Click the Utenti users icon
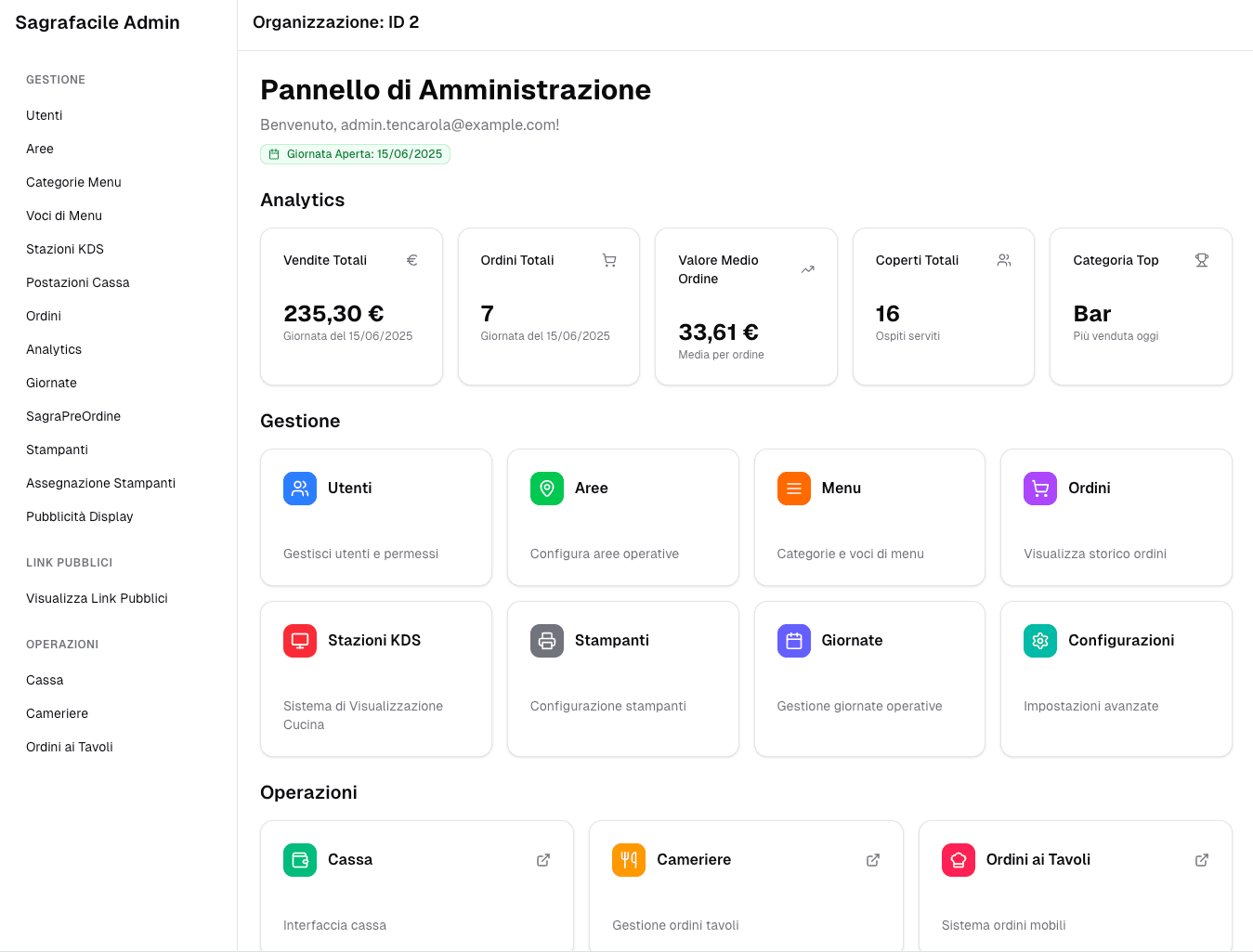1253x952 pixels. point(299,488)
